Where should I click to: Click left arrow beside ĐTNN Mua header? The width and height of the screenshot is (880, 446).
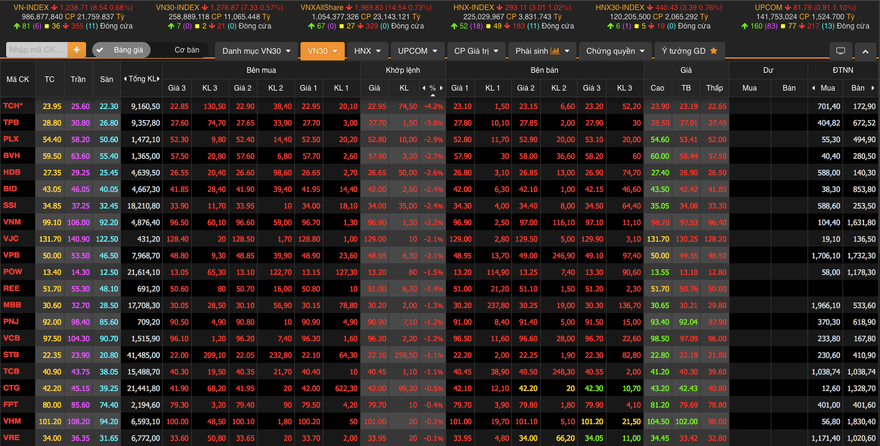point(815,88)
